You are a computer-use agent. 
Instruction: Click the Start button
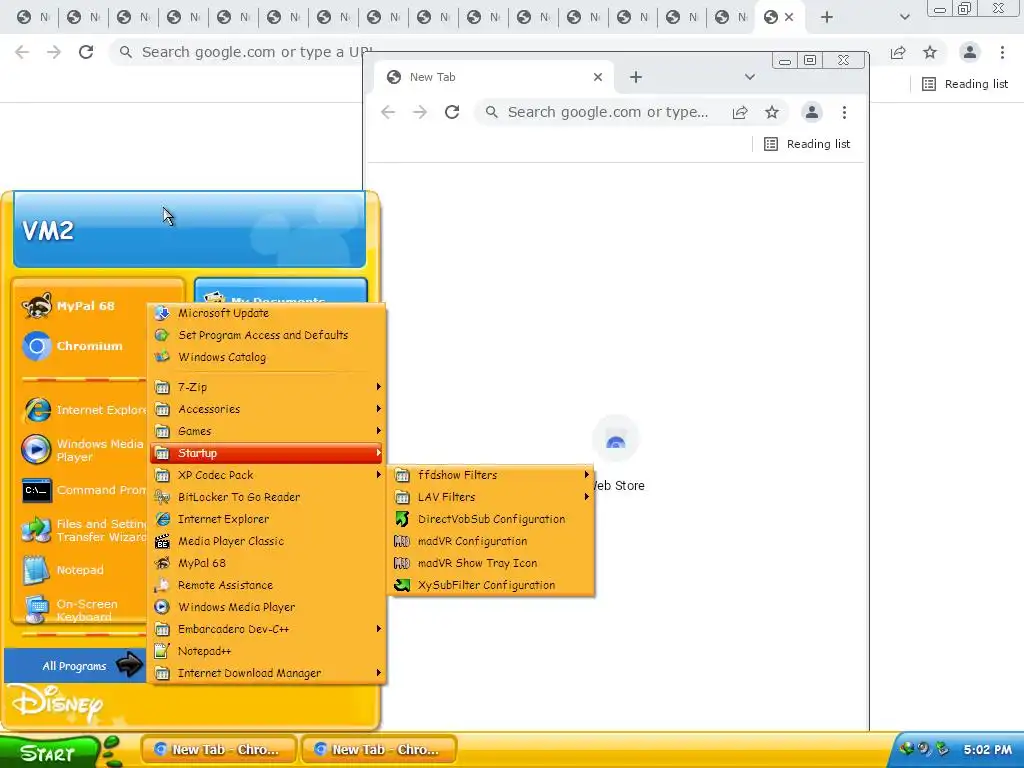coord(48,753)
